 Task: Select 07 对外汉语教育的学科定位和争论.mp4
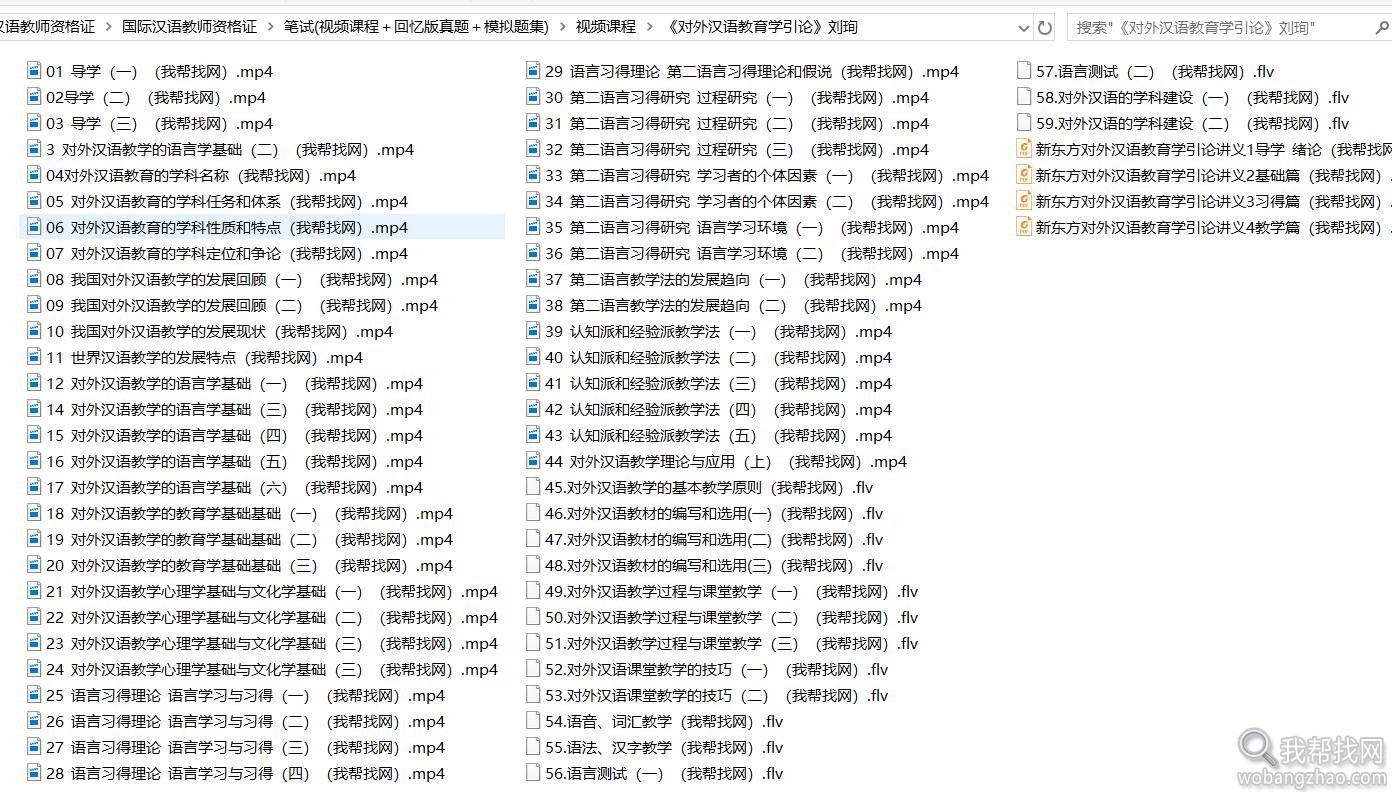pyautogui.click(x=226, y=253)
